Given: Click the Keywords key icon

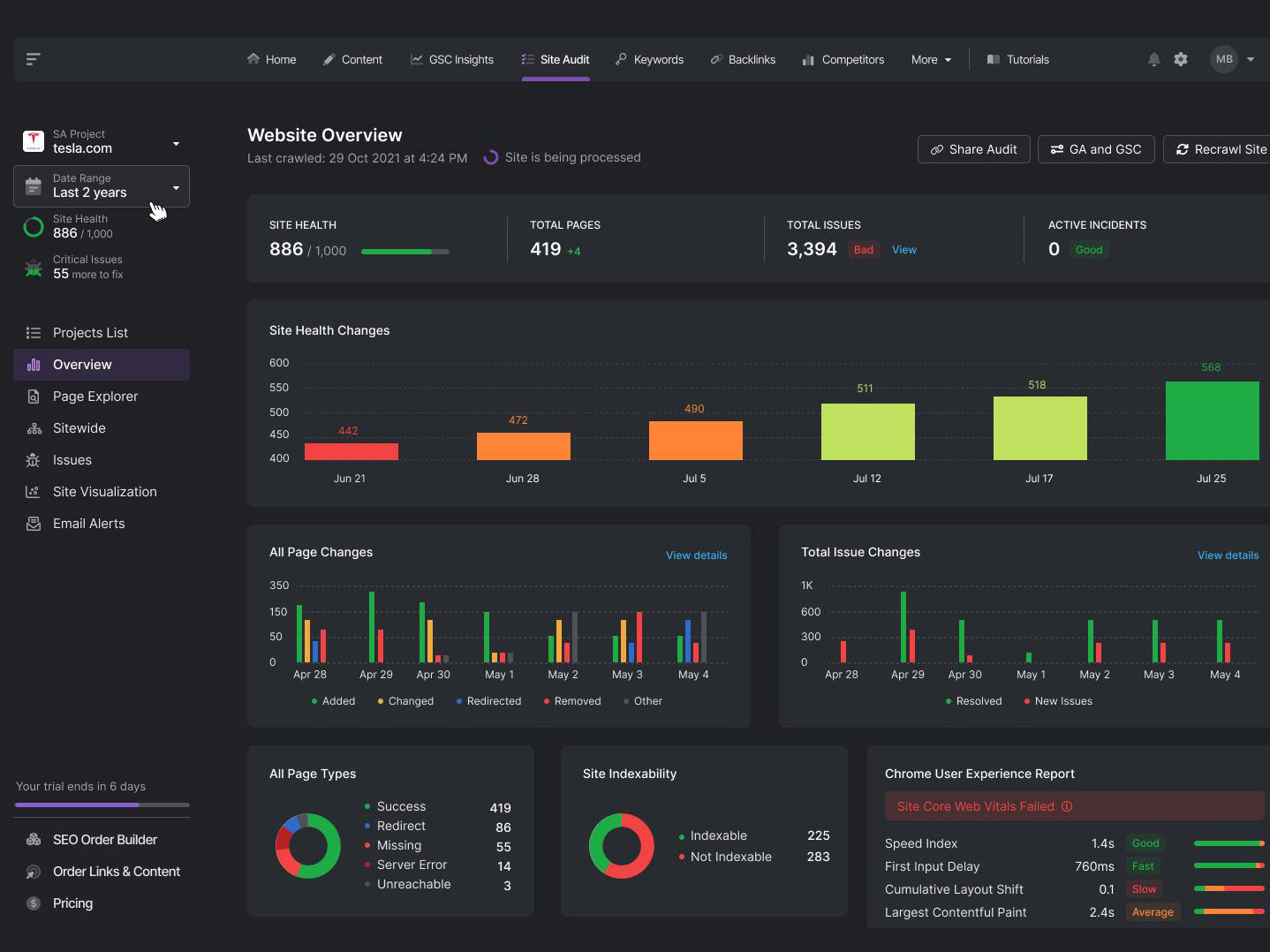Looking at the screenshot, I should [x=622, y=59].
